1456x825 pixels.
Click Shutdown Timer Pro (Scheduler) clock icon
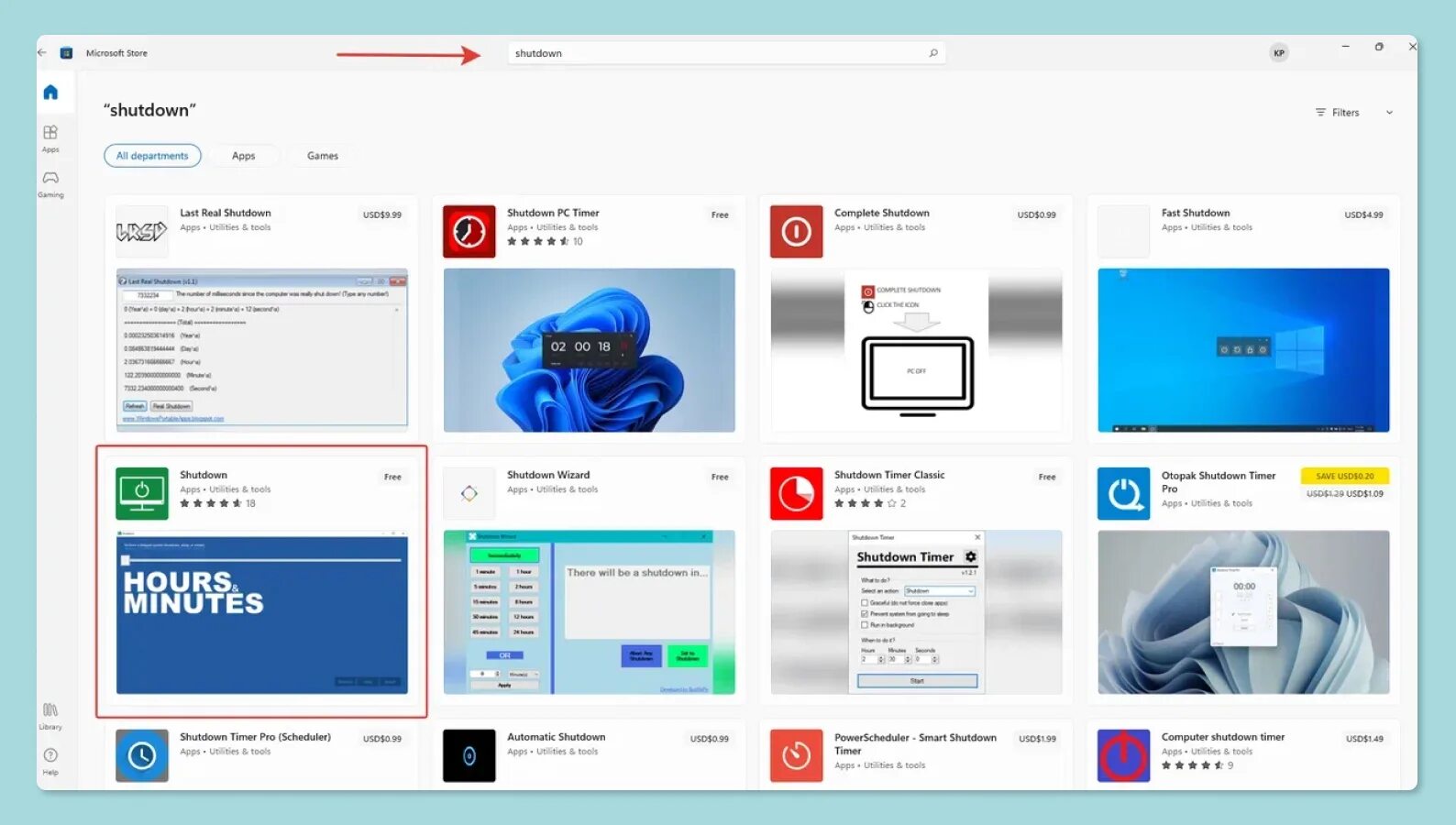pyautogui.click(x=142, y=756)
